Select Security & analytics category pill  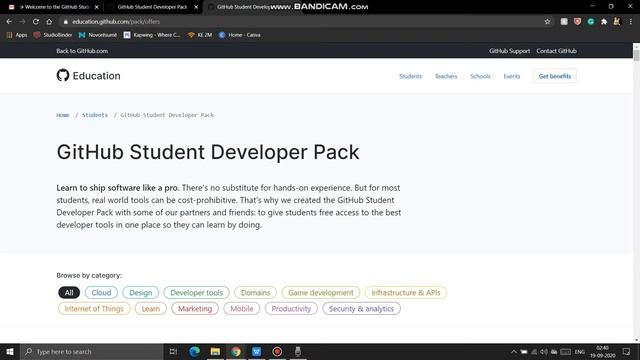361,309
